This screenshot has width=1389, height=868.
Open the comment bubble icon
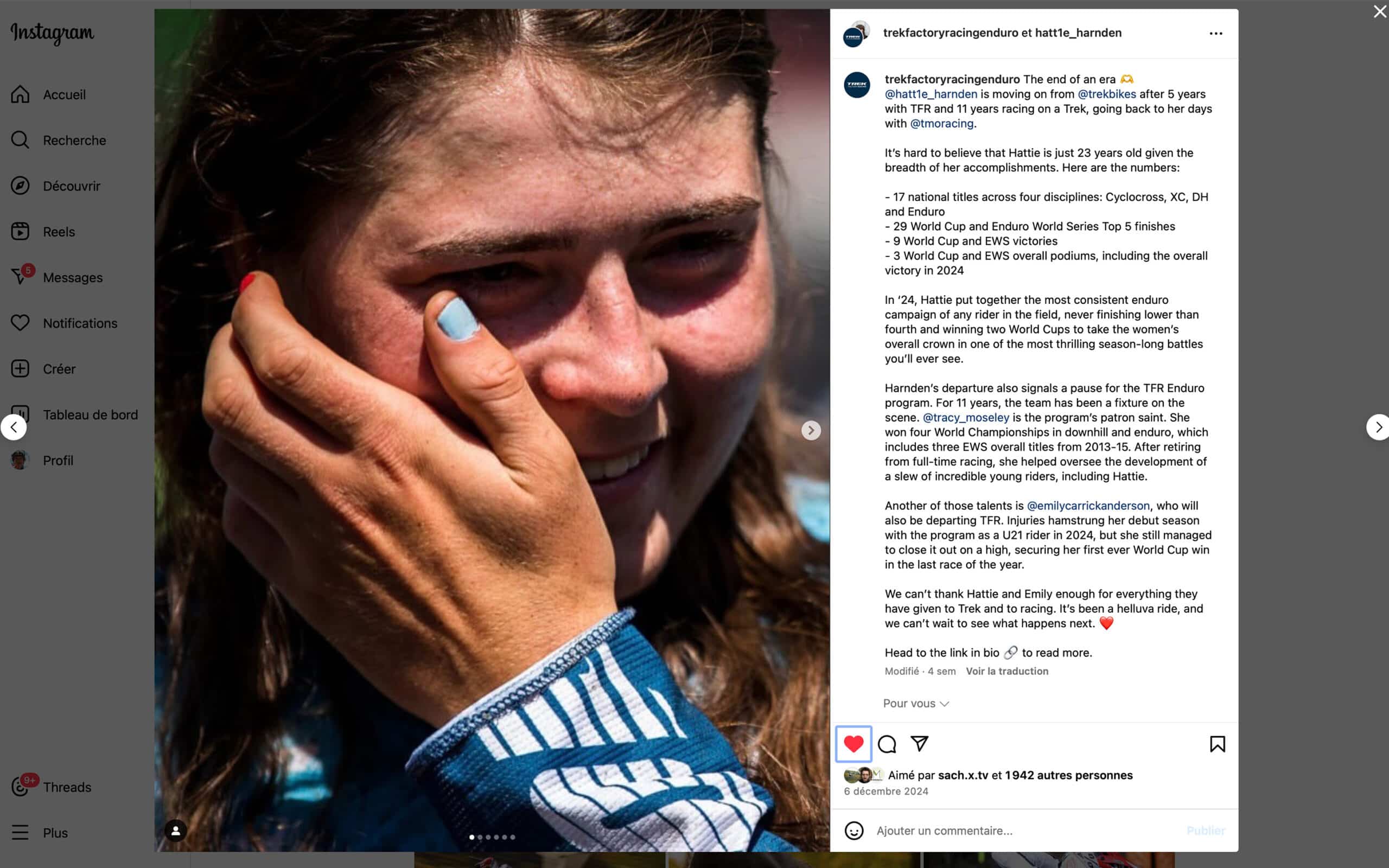tap(887, 744)
